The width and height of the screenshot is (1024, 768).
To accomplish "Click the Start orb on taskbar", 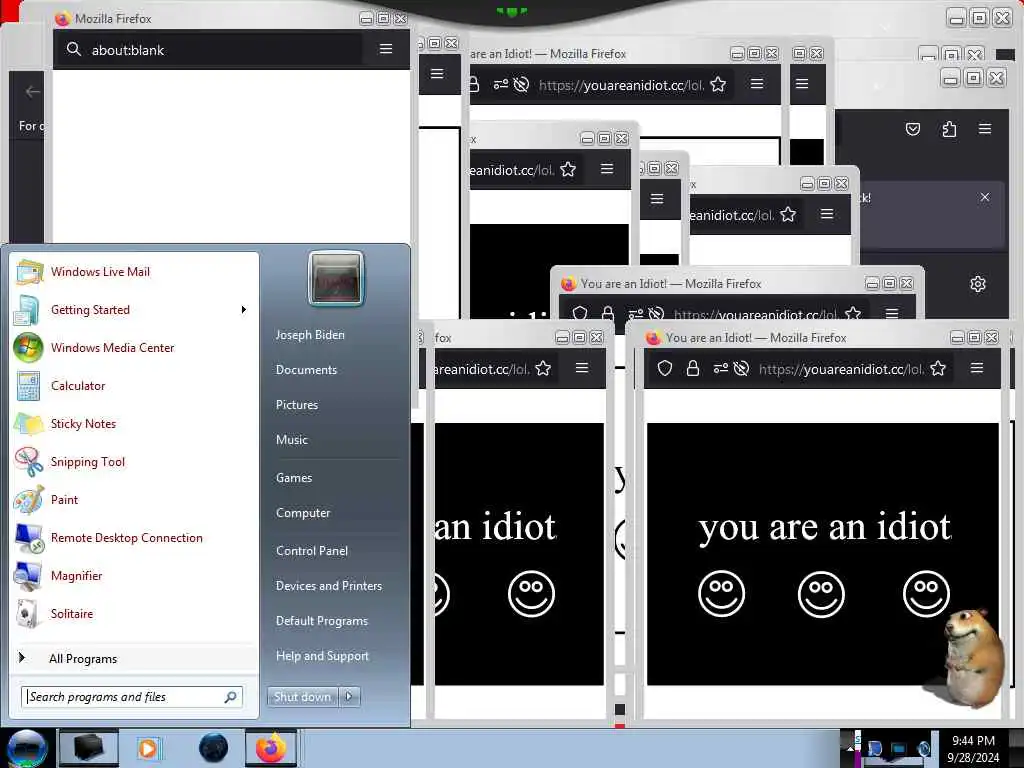I will (27, 748).
